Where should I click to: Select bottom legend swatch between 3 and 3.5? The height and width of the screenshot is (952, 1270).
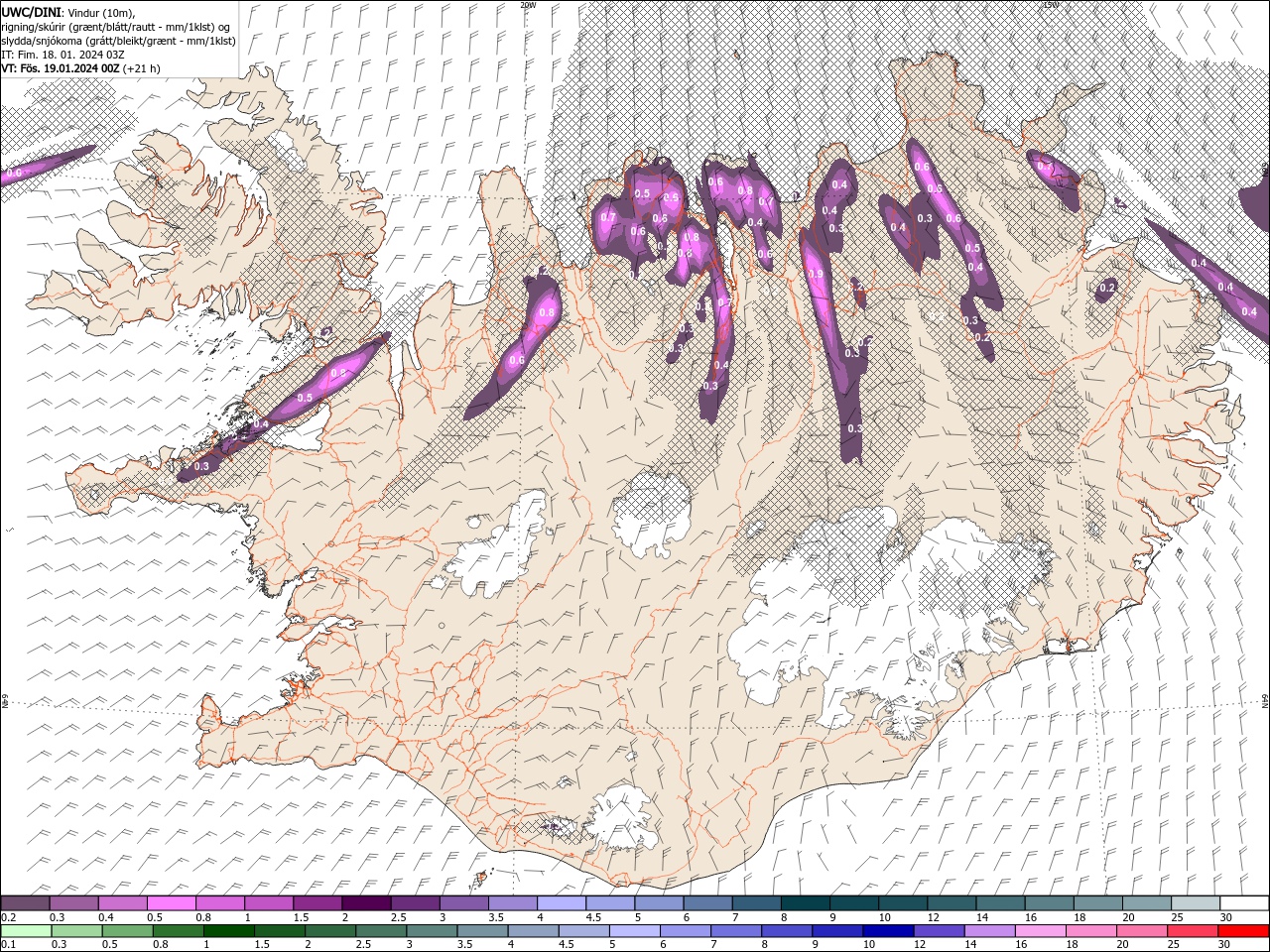pos(432,931)
